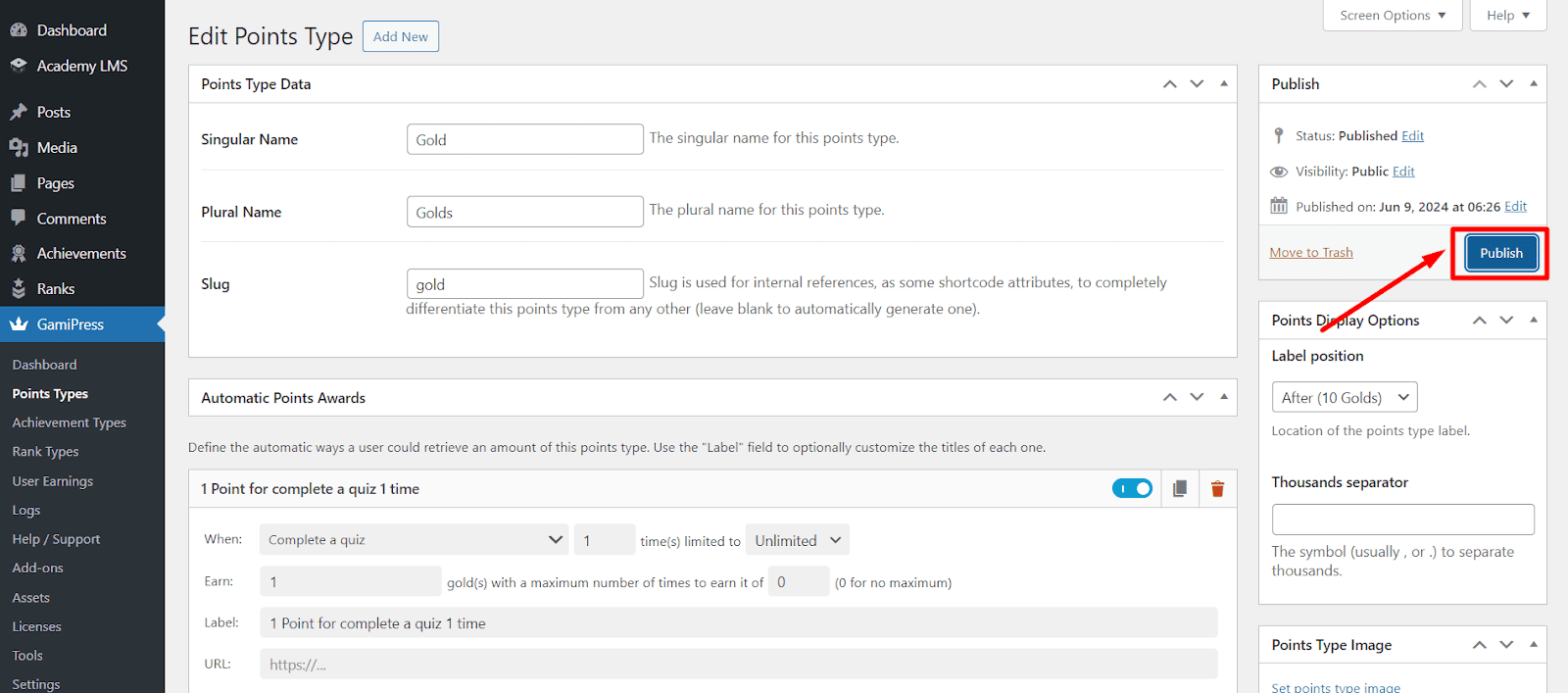The image size is (1568, 693).
Task: Go to the Comments section
Action: pos(72,219)
